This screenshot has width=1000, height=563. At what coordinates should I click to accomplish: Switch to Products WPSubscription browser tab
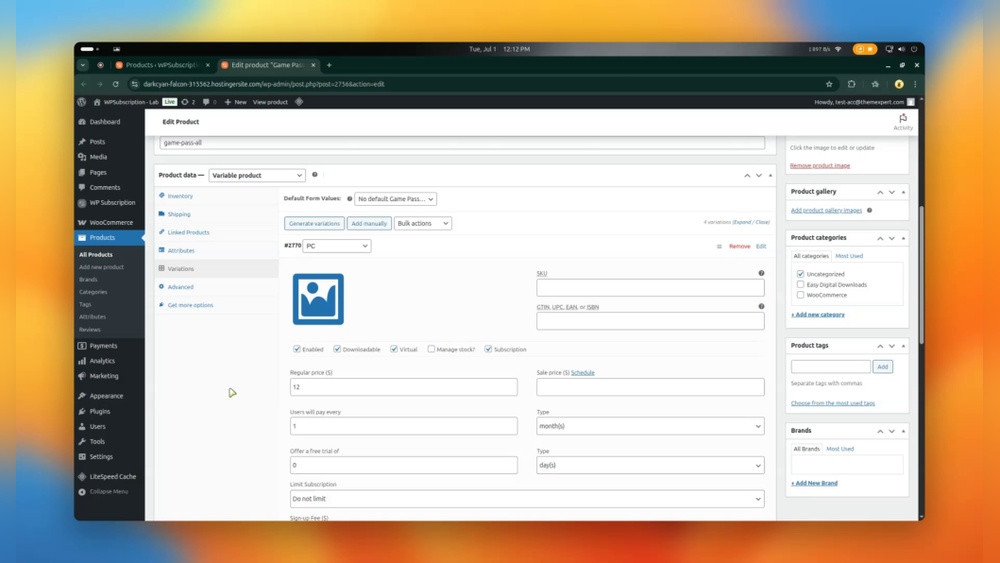click(x=163, y=65)
